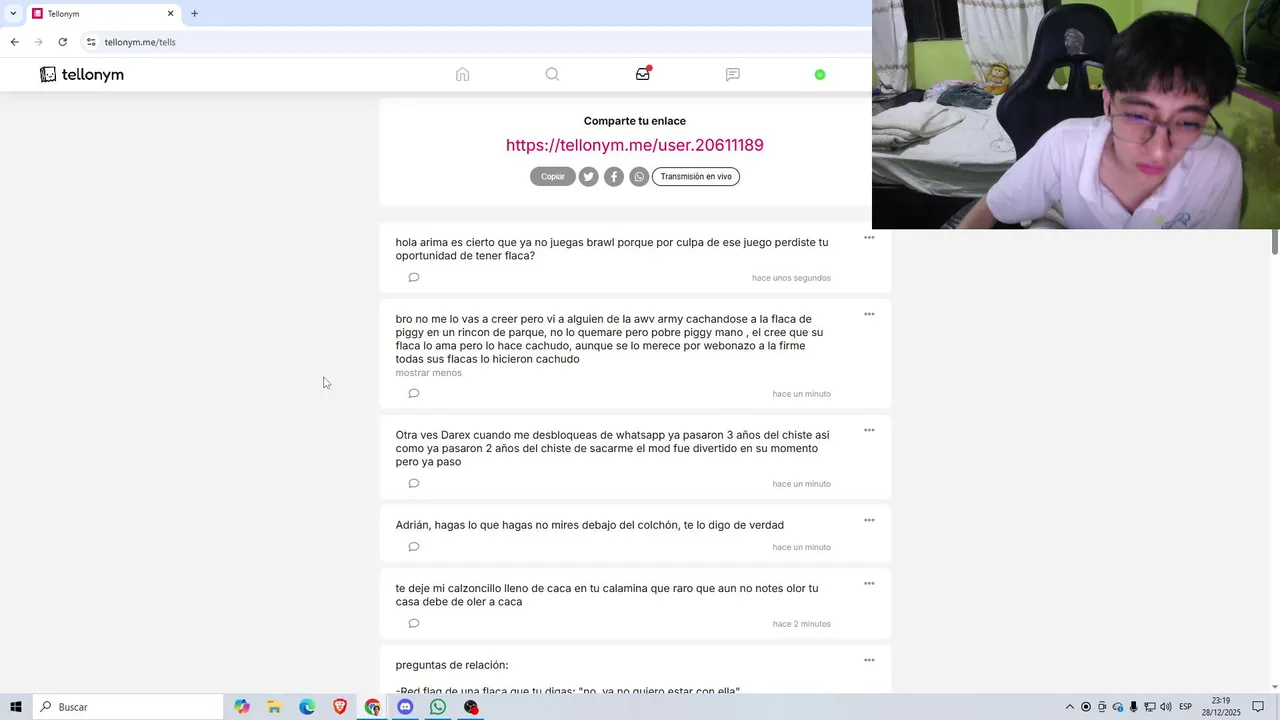Open the Chrome icon in the taskbar
The image size is (1280, 720).
click(372, 707)
